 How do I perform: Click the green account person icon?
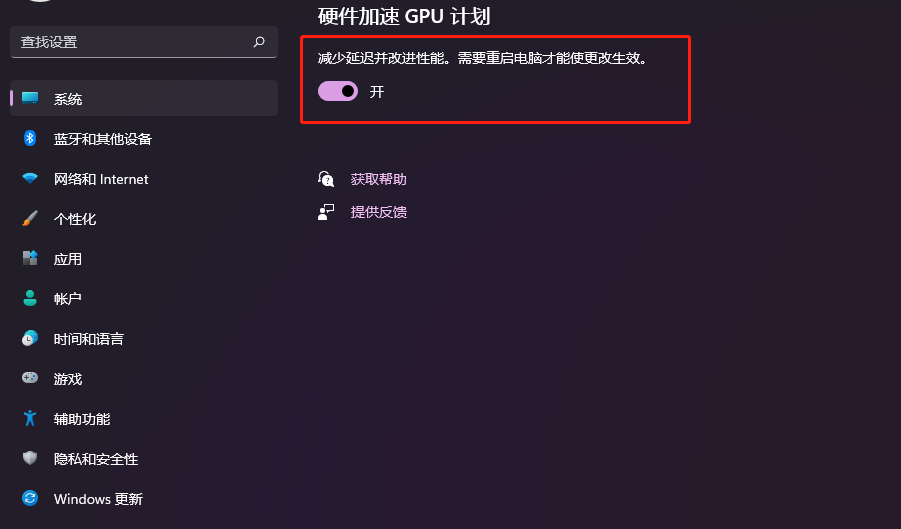point(30,298)
